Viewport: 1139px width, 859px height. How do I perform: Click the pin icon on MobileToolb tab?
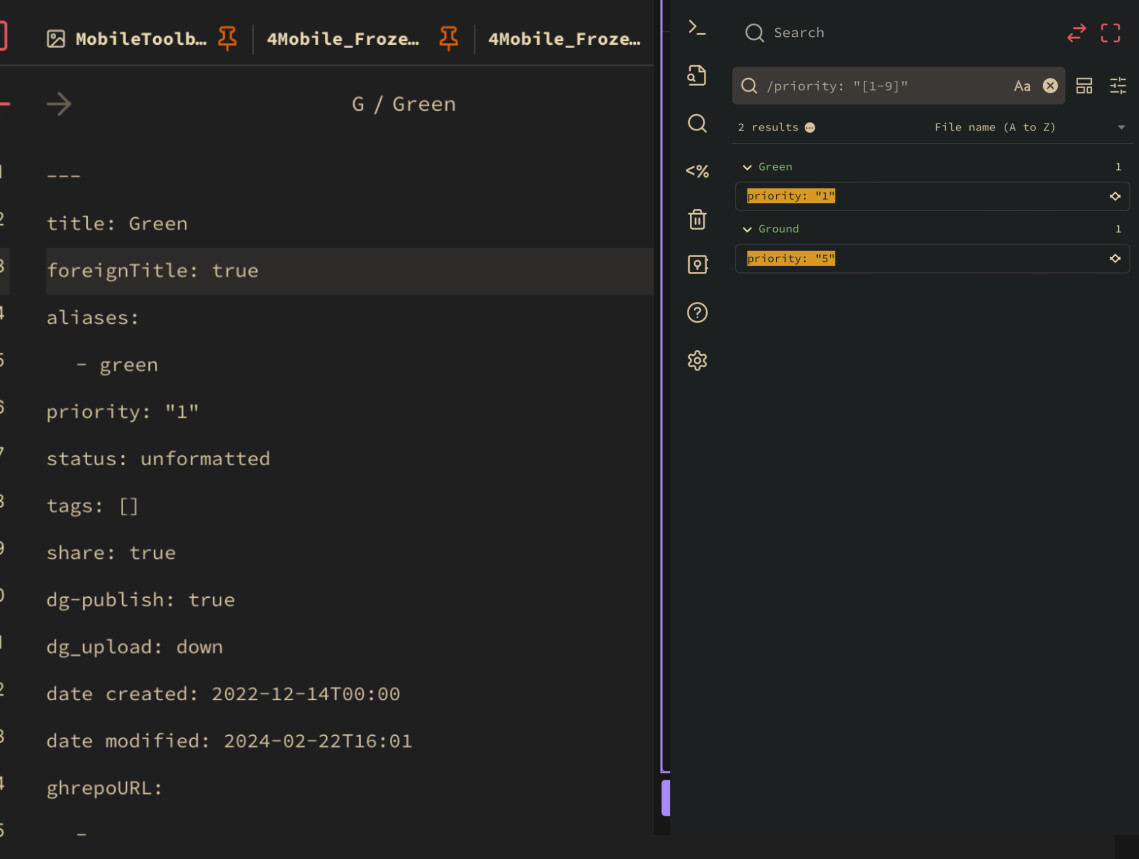coord(227,38)
